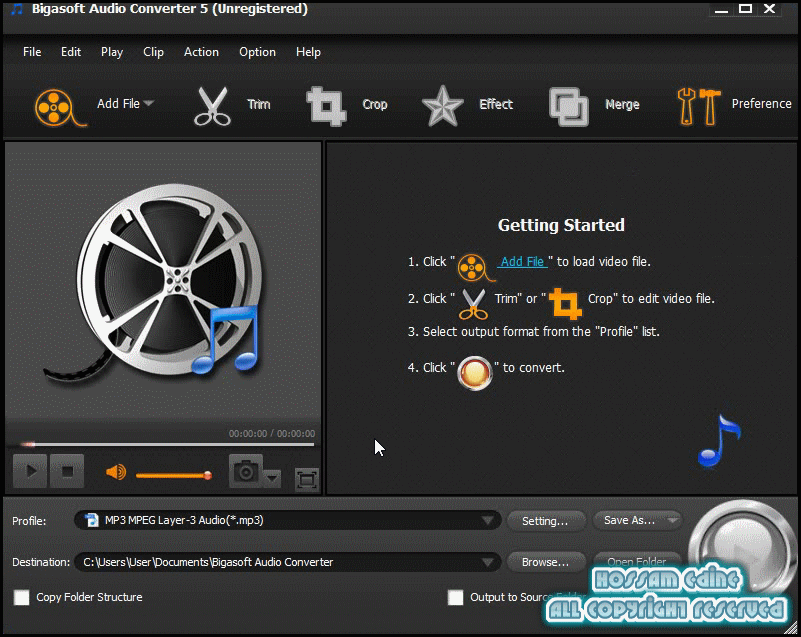Enable Copy Folder Structure checkbox
This screenshot has height=637, width=801.
coord(21,597)
